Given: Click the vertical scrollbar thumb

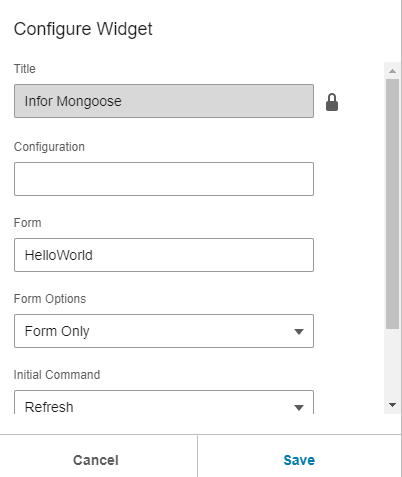Looking at the screenshot, I should coord(392,204).
